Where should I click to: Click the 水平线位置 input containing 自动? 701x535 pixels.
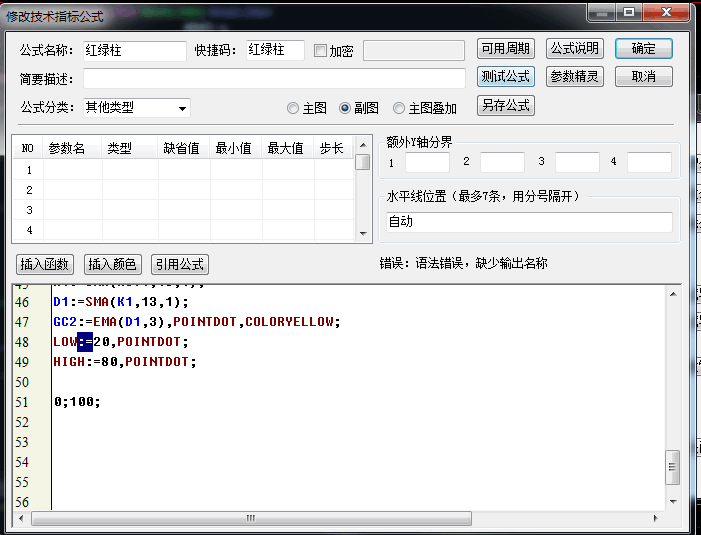click(529, 222)
